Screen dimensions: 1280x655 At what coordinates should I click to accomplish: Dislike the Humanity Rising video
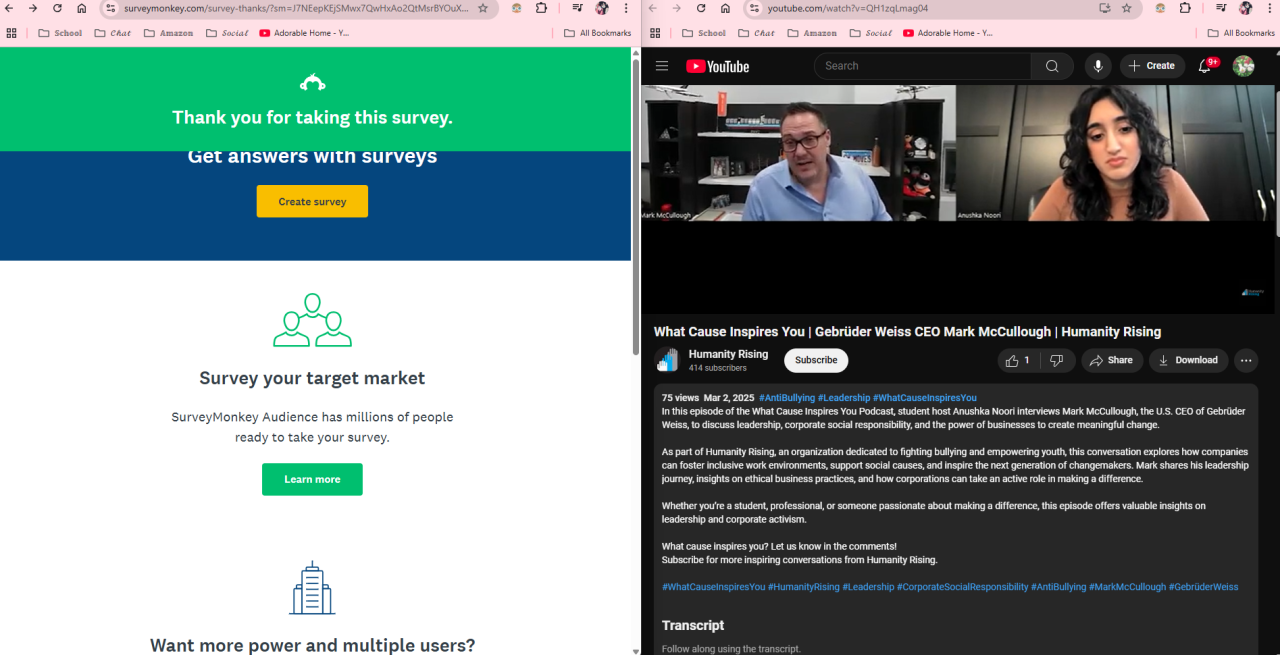[1057, 360]
